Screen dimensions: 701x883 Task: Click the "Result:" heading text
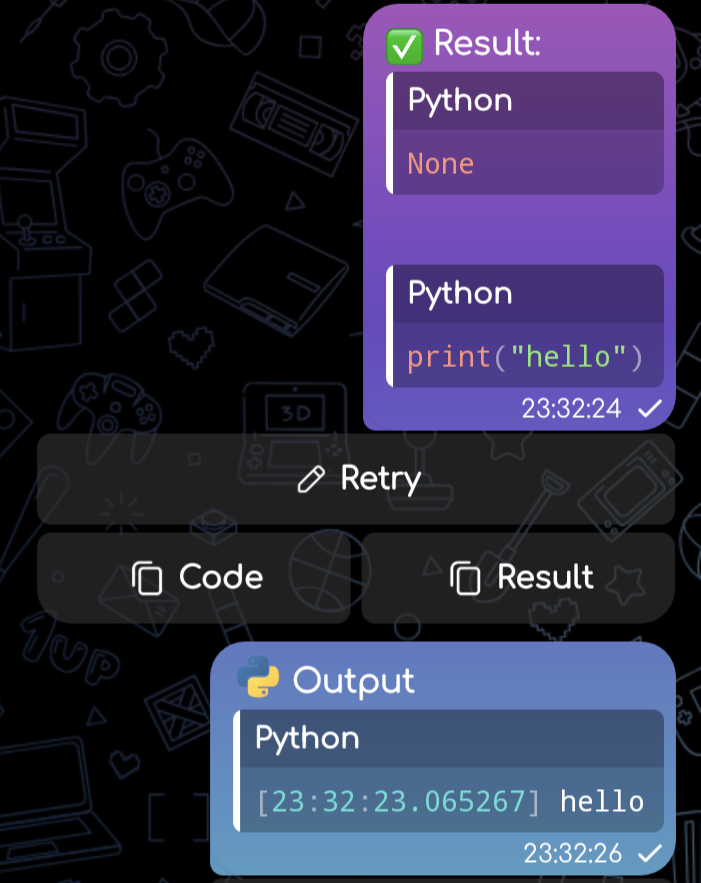tap(487, 43)
